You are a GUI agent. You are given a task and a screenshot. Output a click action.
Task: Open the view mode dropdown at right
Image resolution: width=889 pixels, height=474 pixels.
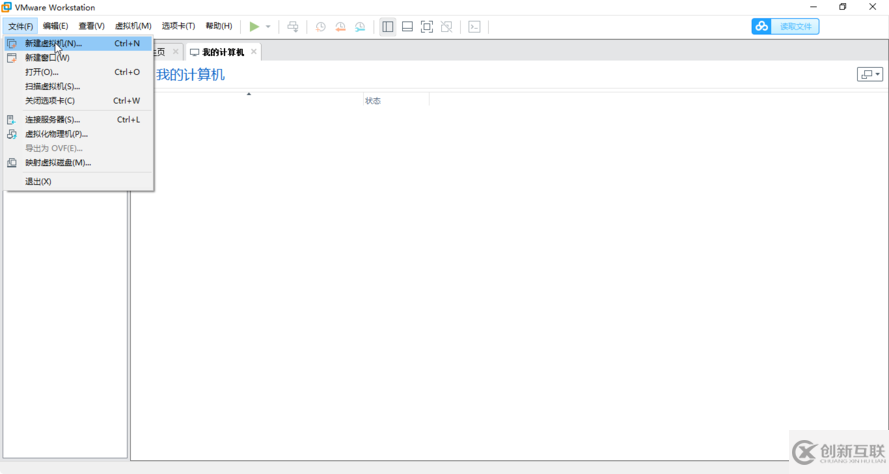pyautogui.click(x=870, y=74)
